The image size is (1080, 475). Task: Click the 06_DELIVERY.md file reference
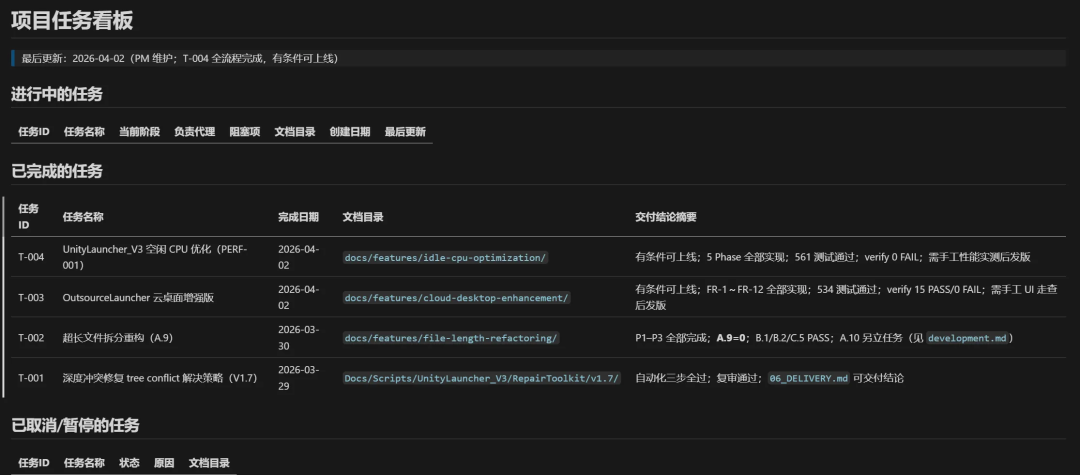[808, 378]
